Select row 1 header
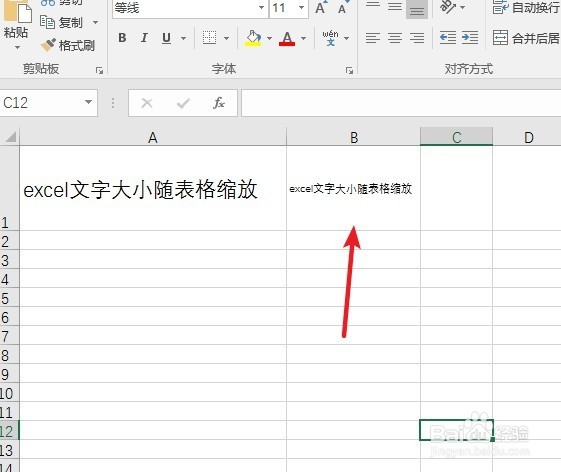Image resolution: width=561 pixels, height=472 pixels. tap(9, 188)
